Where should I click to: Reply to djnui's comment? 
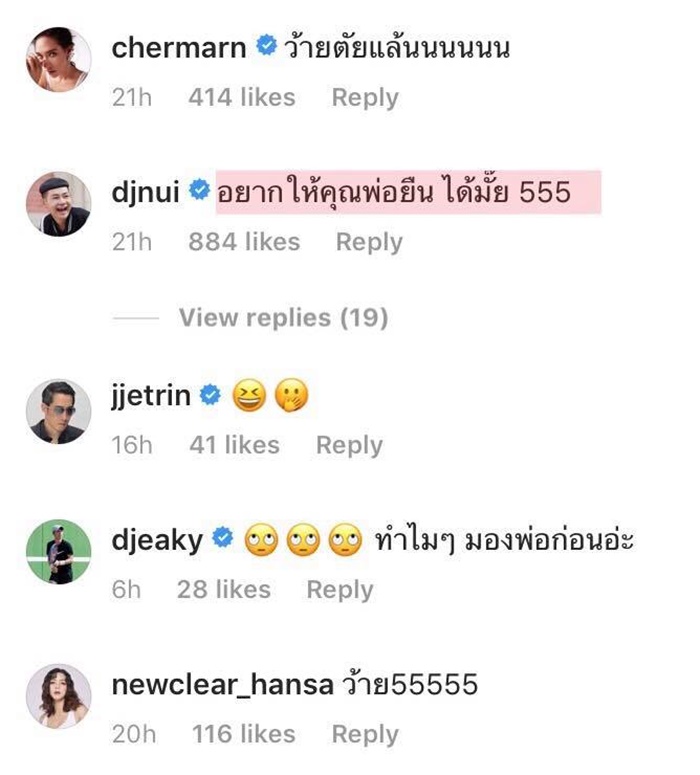point(369,242)
